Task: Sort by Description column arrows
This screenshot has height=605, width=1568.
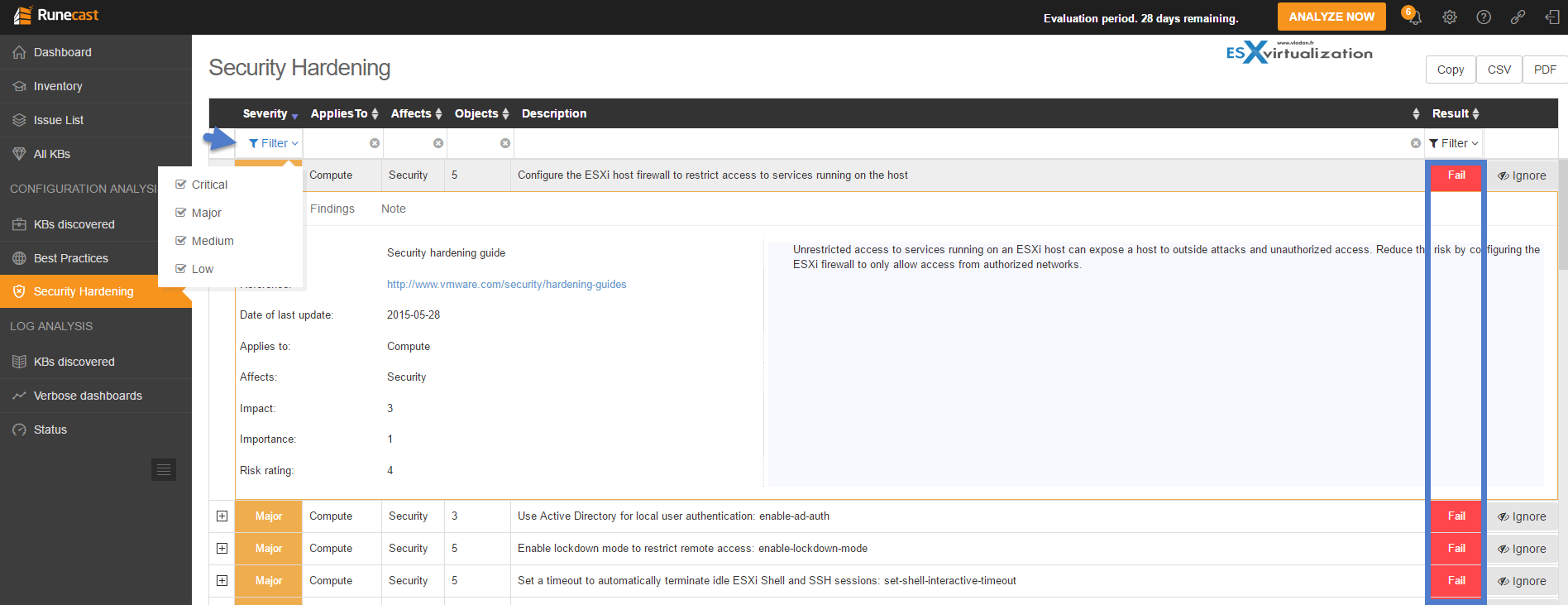Action: pyautogui.click(x=1416, y=113)
